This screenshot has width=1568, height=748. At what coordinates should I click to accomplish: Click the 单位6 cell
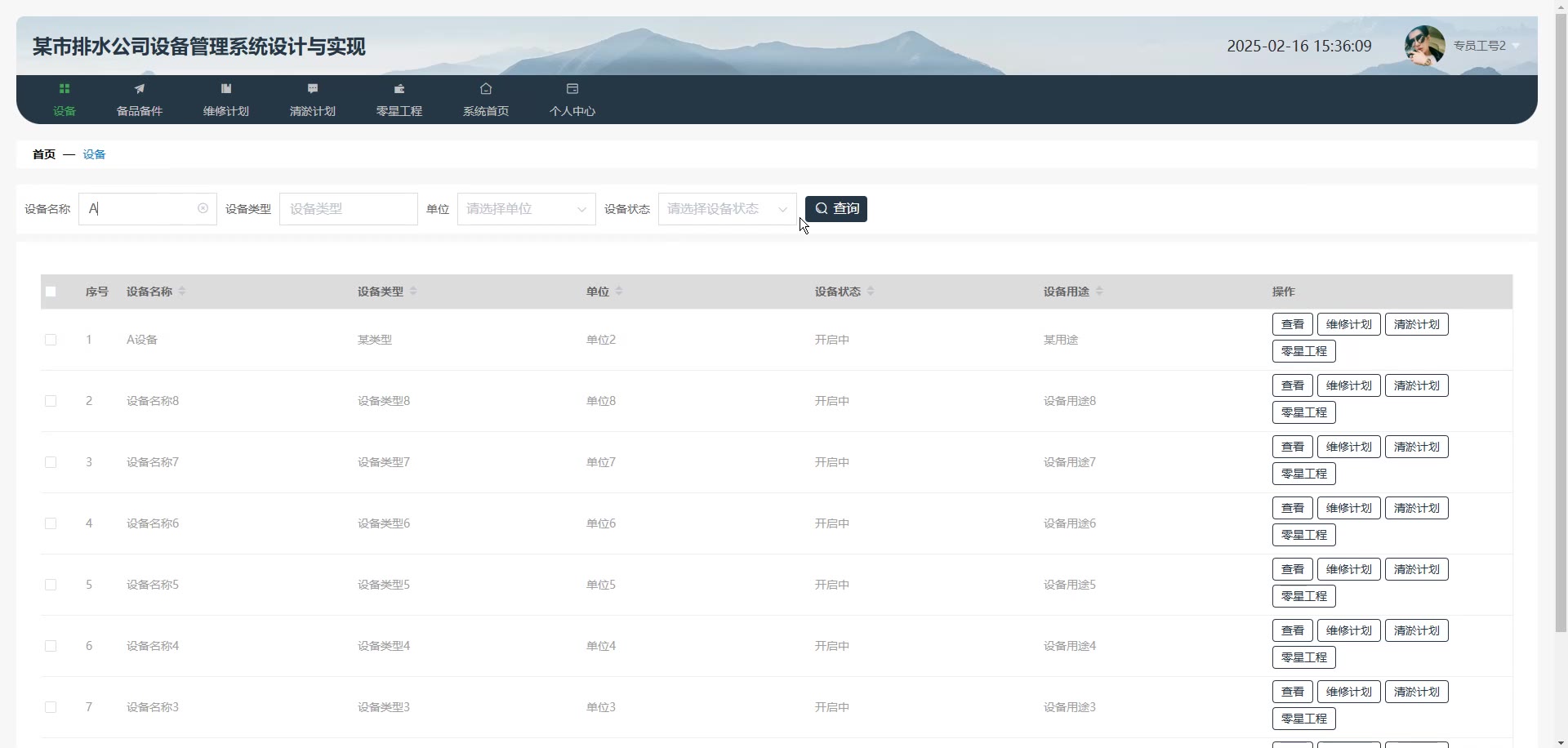pos(601,523)
